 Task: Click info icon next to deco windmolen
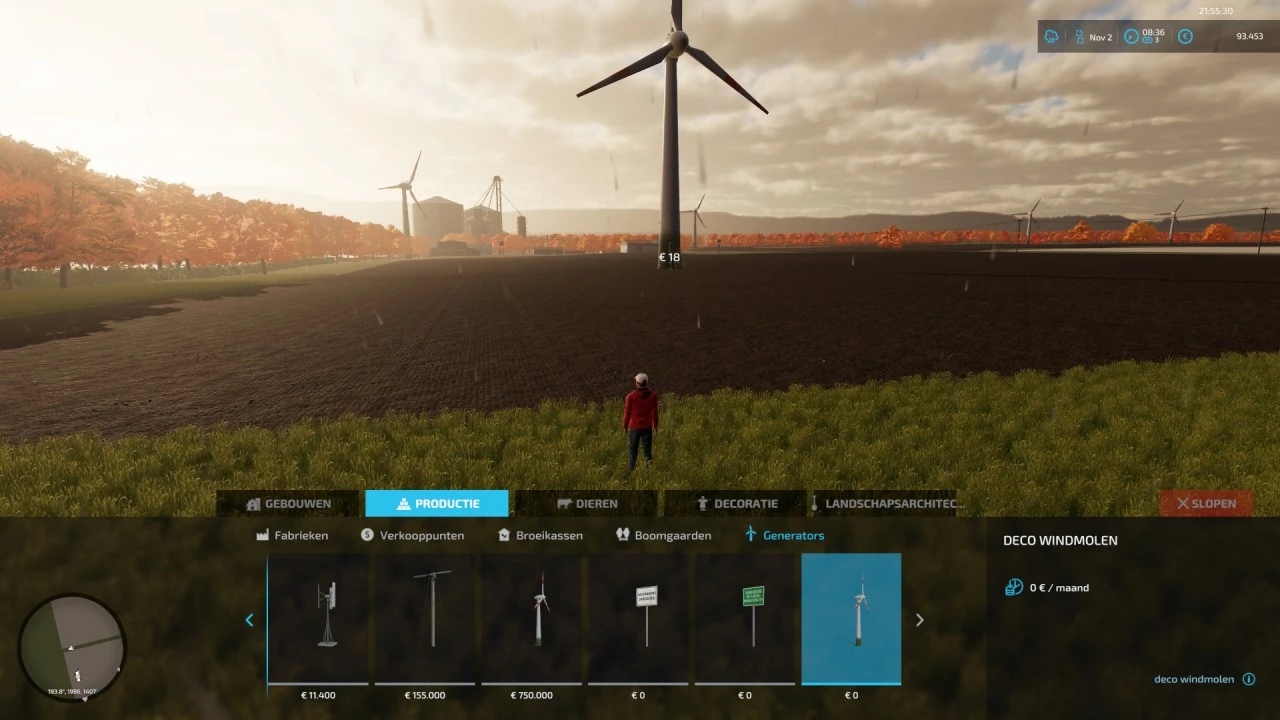tap(1248, 679)
